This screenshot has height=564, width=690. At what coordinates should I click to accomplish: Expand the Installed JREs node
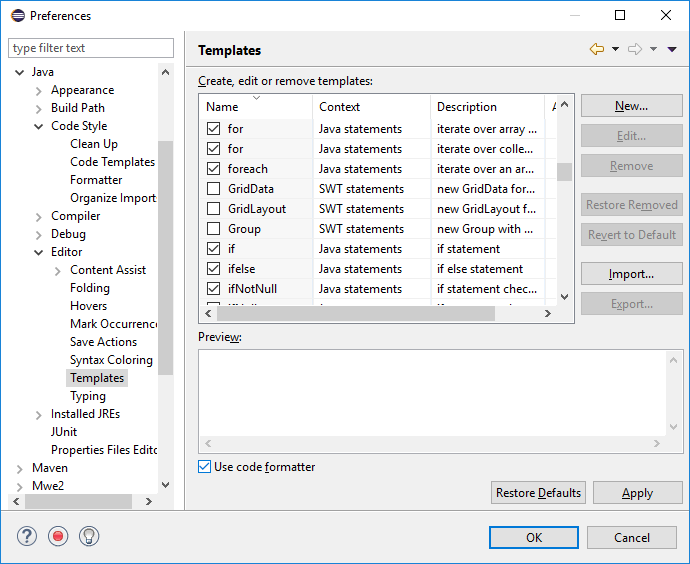[x=39, y=415]
